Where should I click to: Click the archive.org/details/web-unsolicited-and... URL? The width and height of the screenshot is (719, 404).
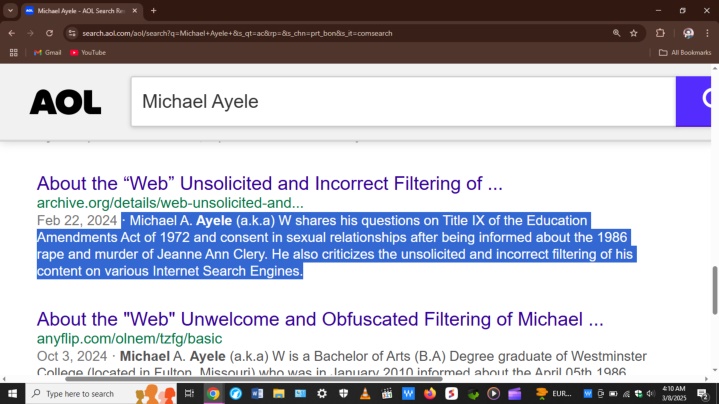click(170, 203)
